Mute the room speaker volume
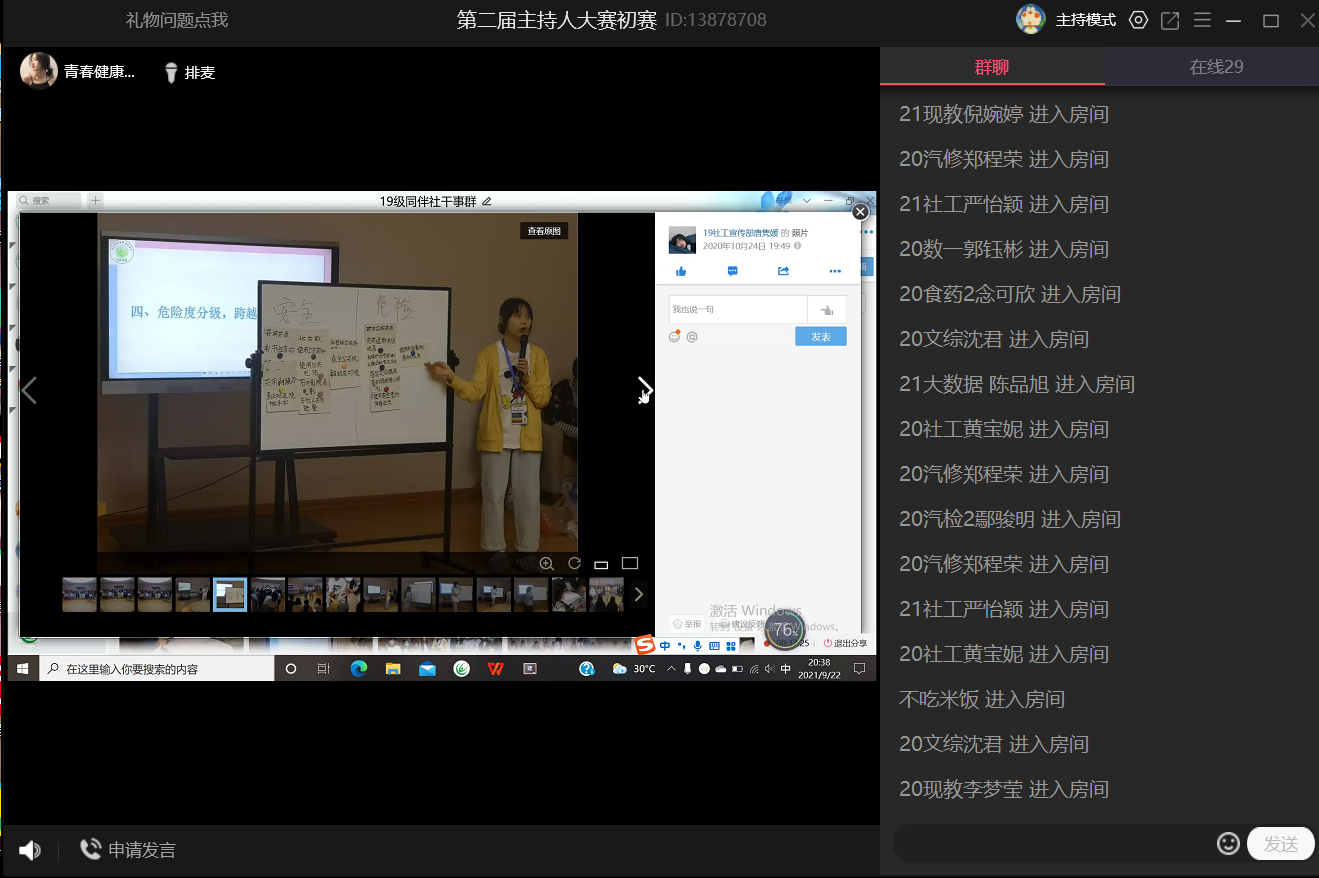This screenshot has width=1319, height=878. coord(30,850)
